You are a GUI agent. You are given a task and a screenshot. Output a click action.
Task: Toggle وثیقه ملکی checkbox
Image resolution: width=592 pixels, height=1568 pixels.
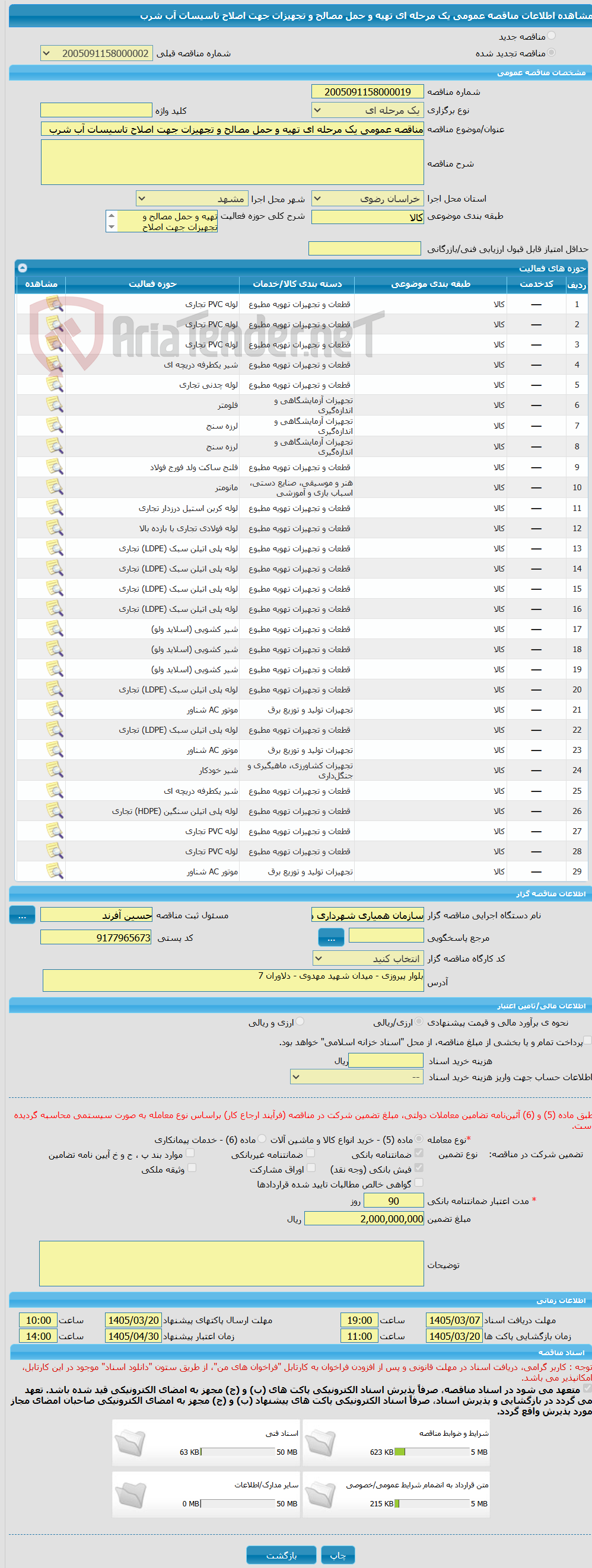[x=192, y=1167]
